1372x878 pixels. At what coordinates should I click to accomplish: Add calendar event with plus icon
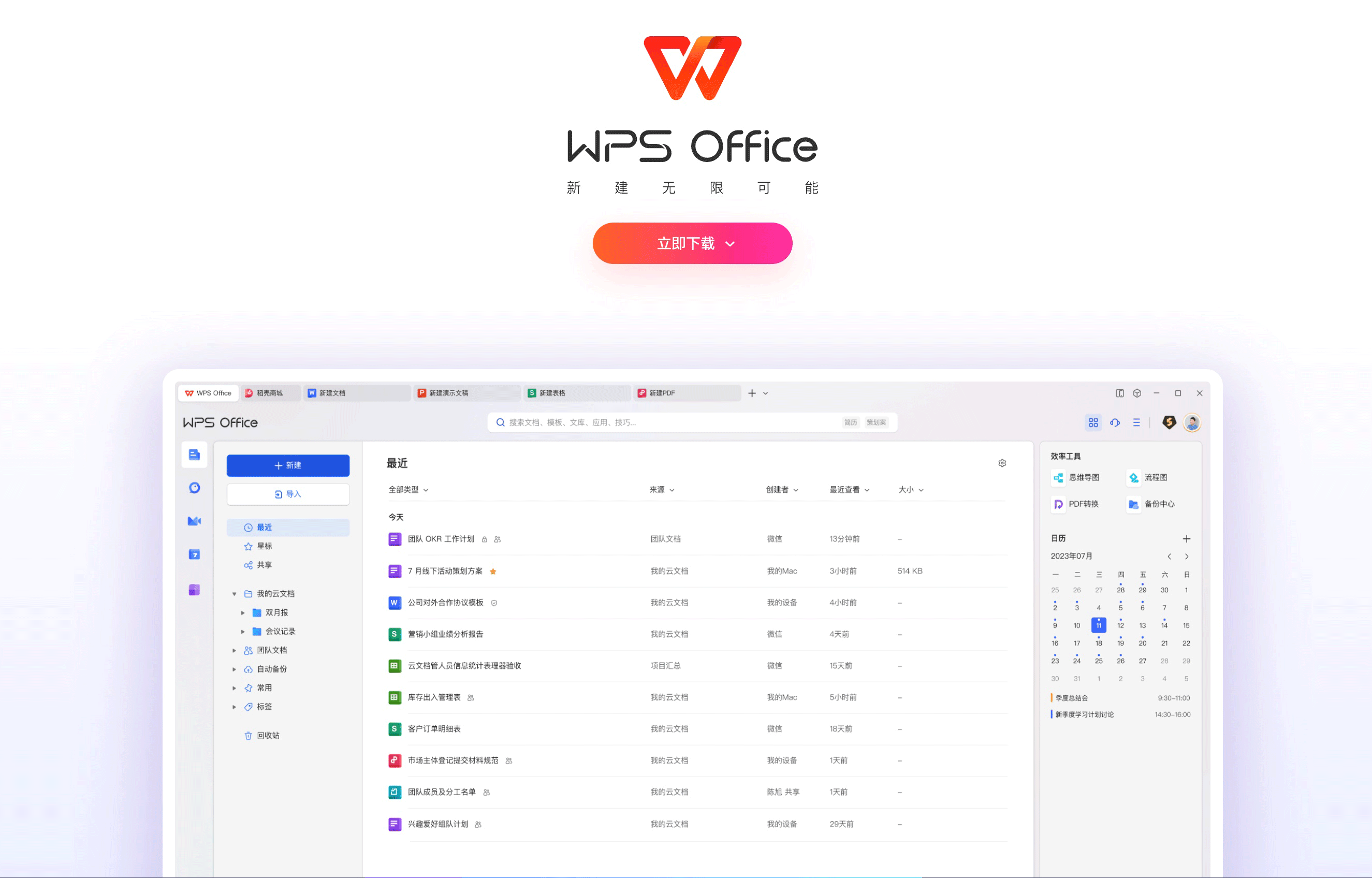pyautogui.click(x=1186, y=539)
